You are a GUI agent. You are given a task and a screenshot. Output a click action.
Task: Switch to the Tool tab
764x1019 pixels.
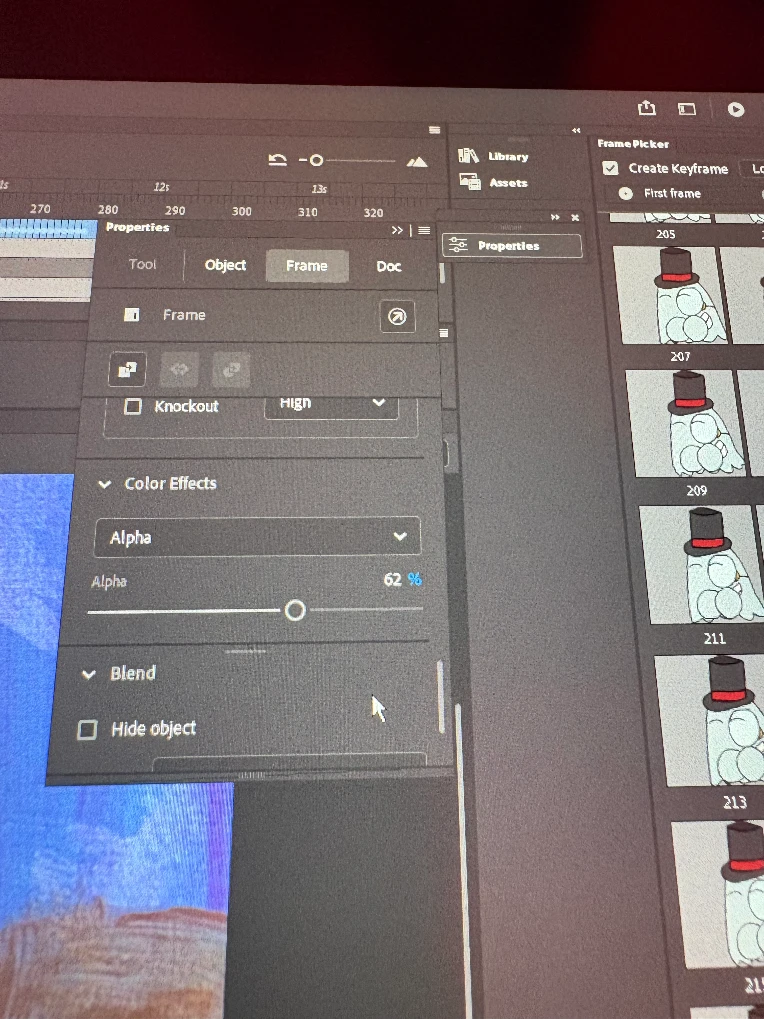click(142, 264)
